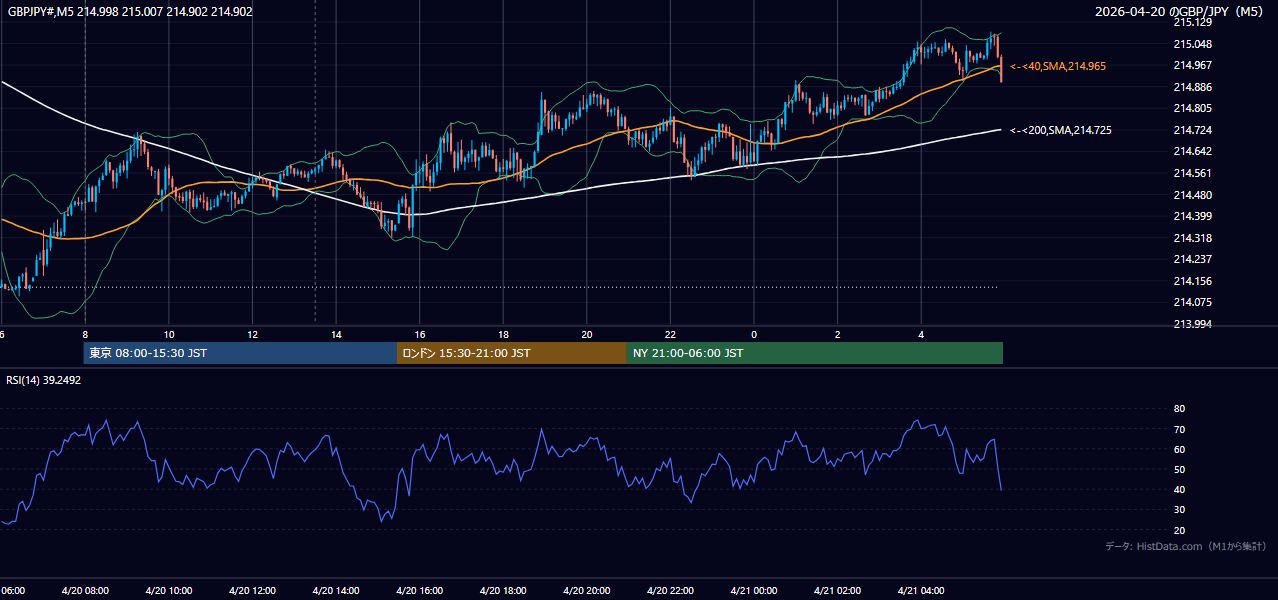Click price axis value 214.318
Image resolution: width=1278 pixels, height=600 pixels.
click(x=1192, y=238)
